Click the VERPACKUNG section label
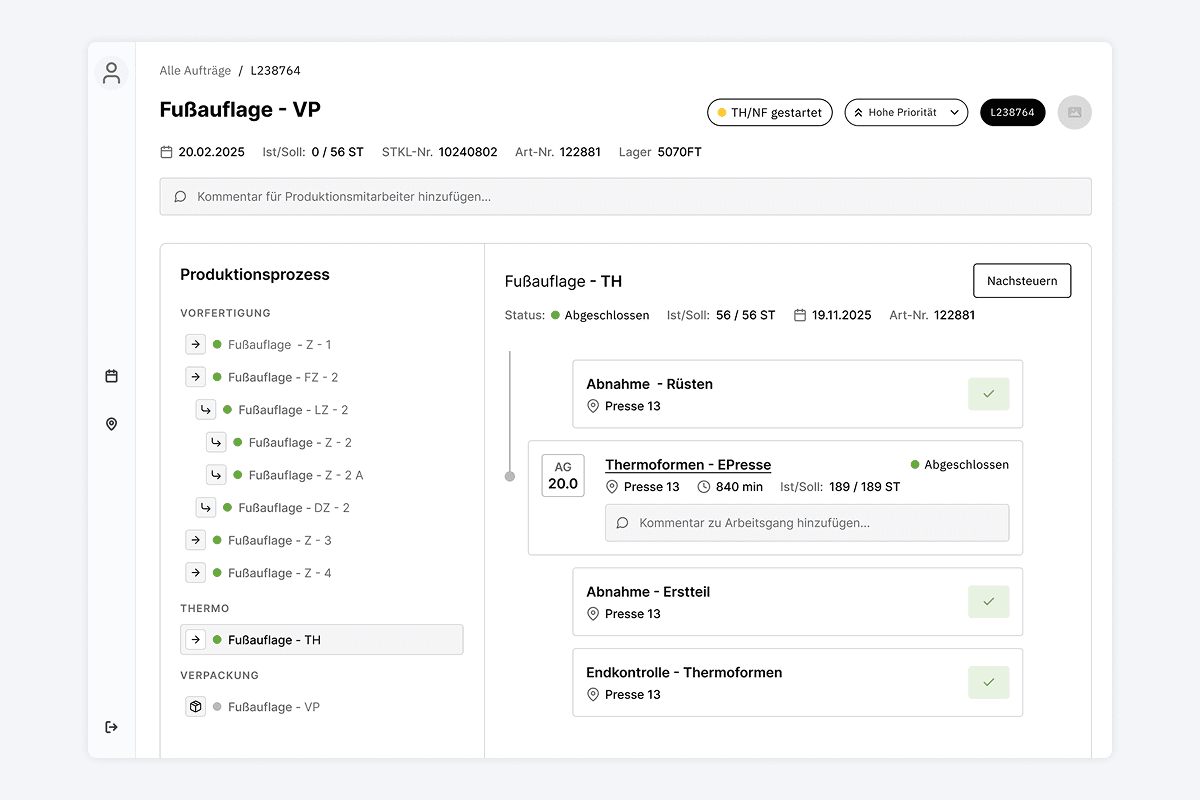The width and height of the screenshot is (1200, 800). point(219,675)
